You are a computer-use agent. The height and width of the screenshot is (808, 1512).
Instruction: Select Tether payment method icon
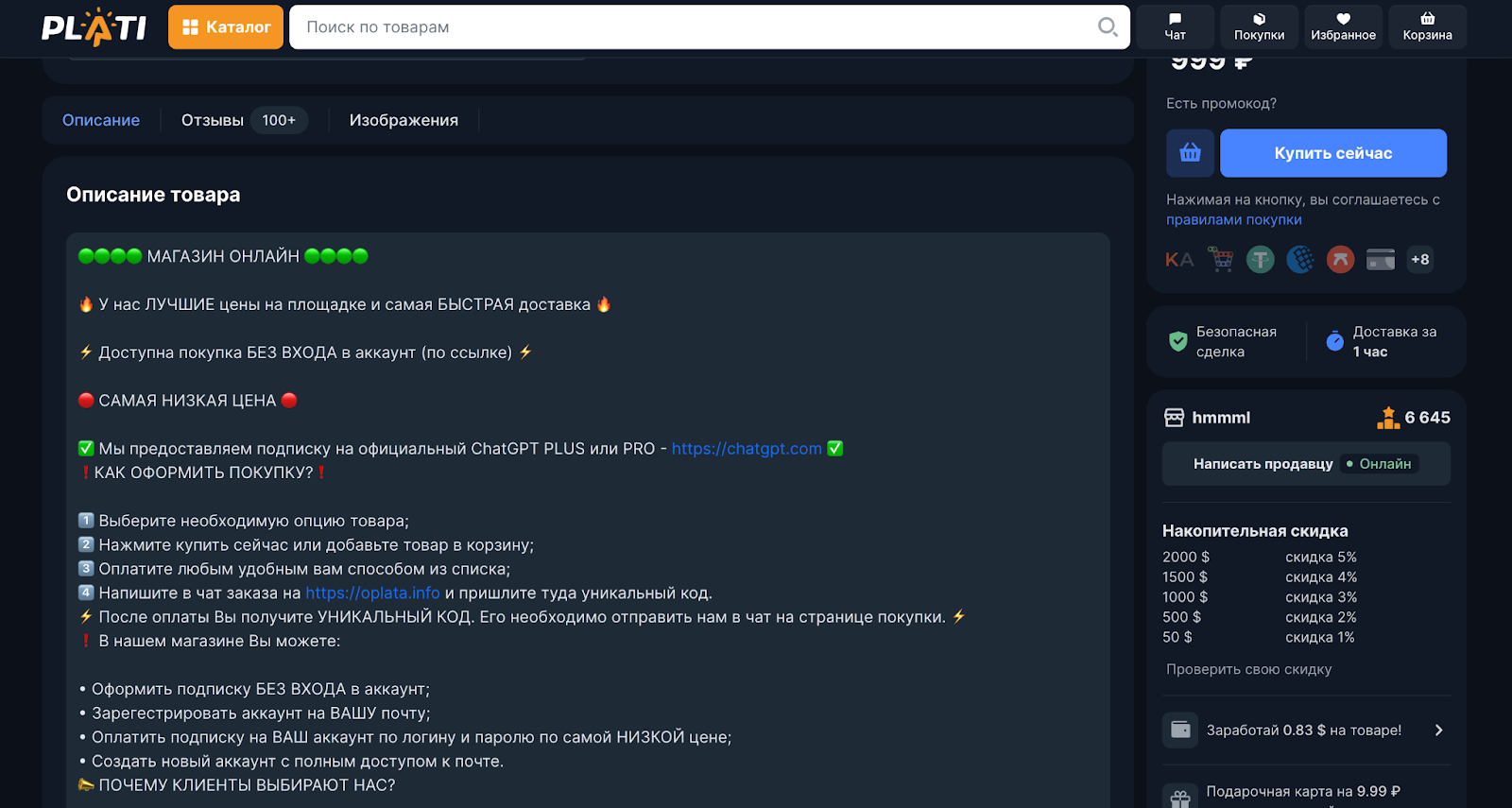pos(1260,259)
